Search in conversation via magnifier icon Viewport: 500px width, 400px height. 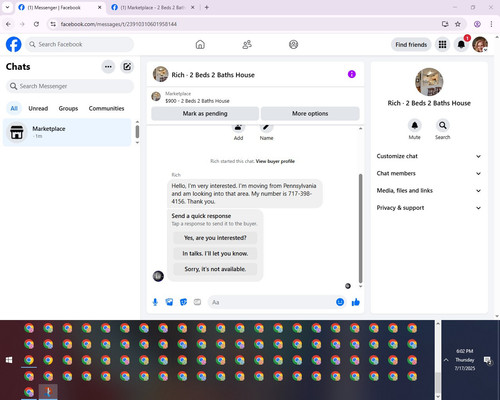[442, 125]
